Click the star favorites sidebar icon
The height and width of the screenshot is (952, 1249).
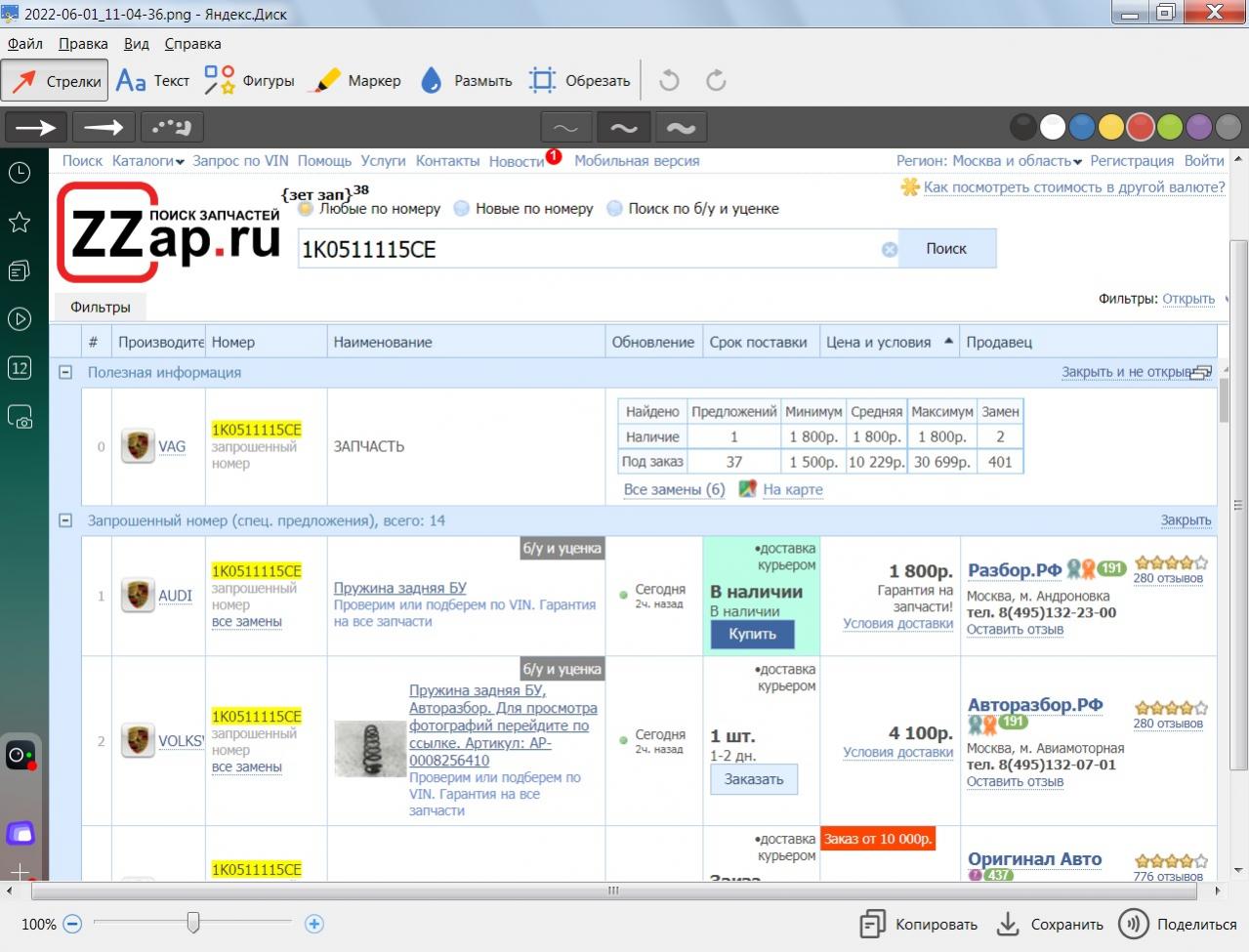20,223
